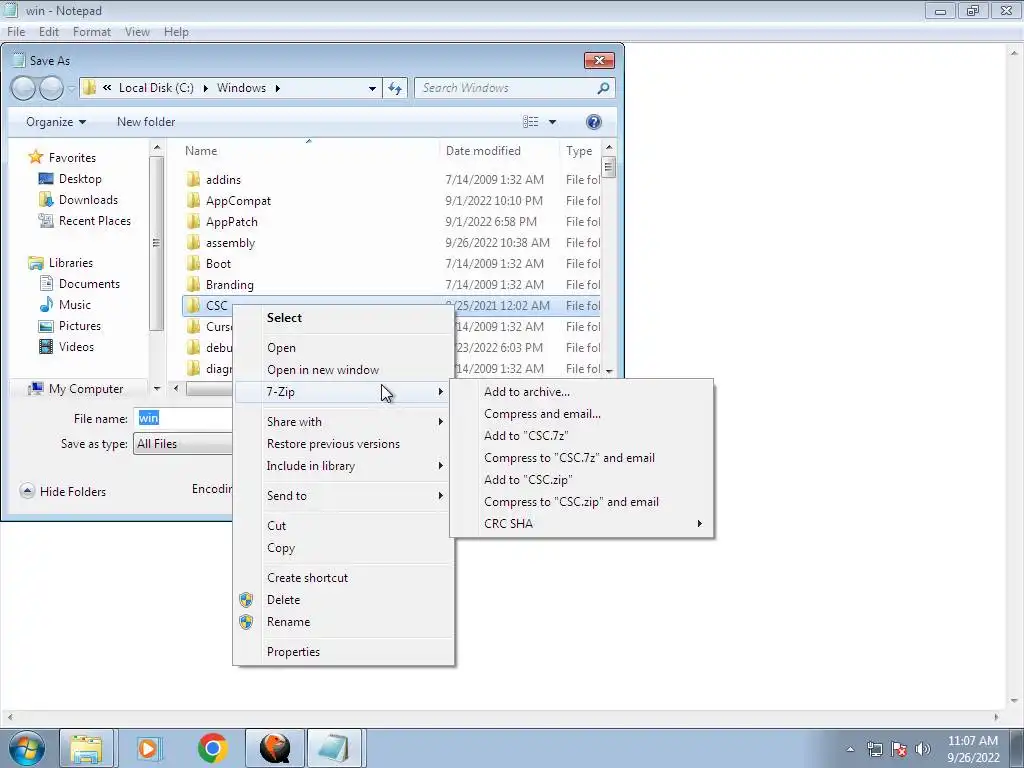1024x768 pixels.
Task: Click the refresh button beside the address bar
Action: point(395,88)
